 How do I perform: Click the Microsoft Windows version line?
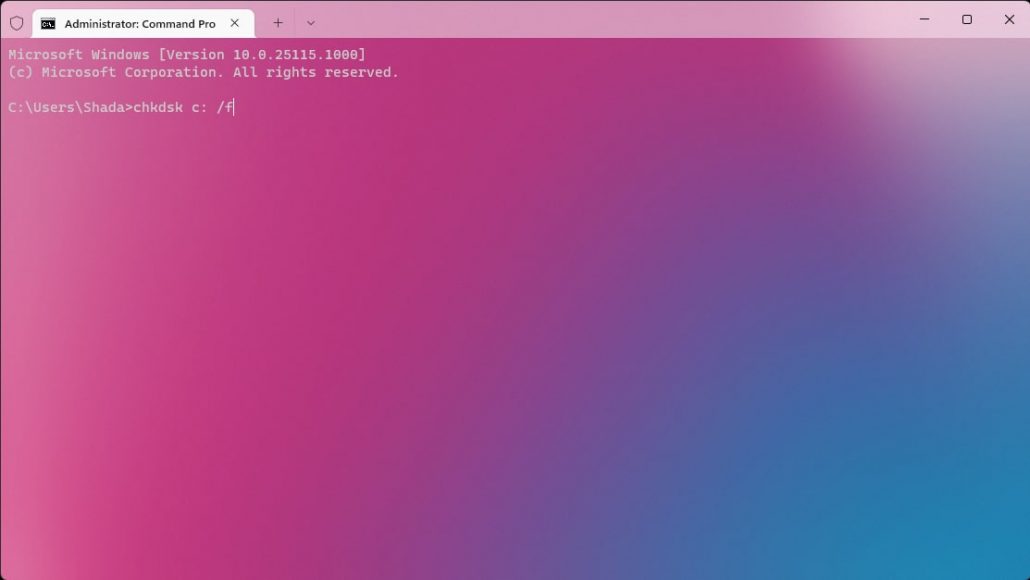pyautogui.click(x=187, y=54)
